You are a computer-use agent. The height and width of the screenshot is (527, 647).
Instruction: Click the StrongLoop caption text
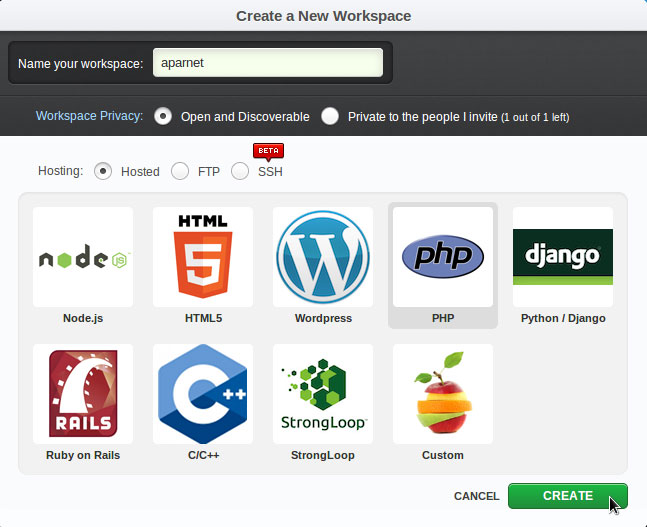point(323,455)
